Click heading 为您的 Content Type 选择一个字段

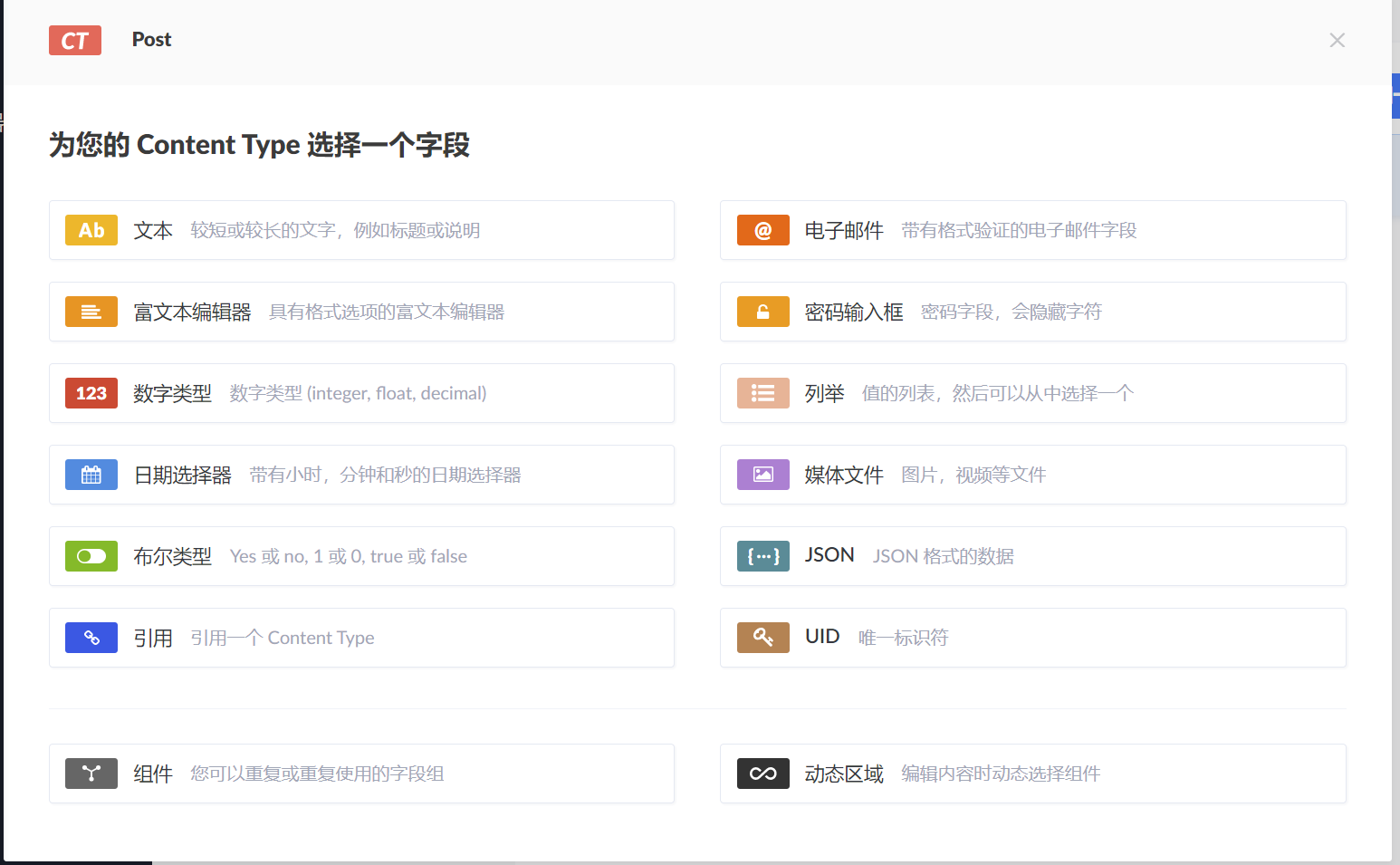pyautogui.click(x=259, y=145)
